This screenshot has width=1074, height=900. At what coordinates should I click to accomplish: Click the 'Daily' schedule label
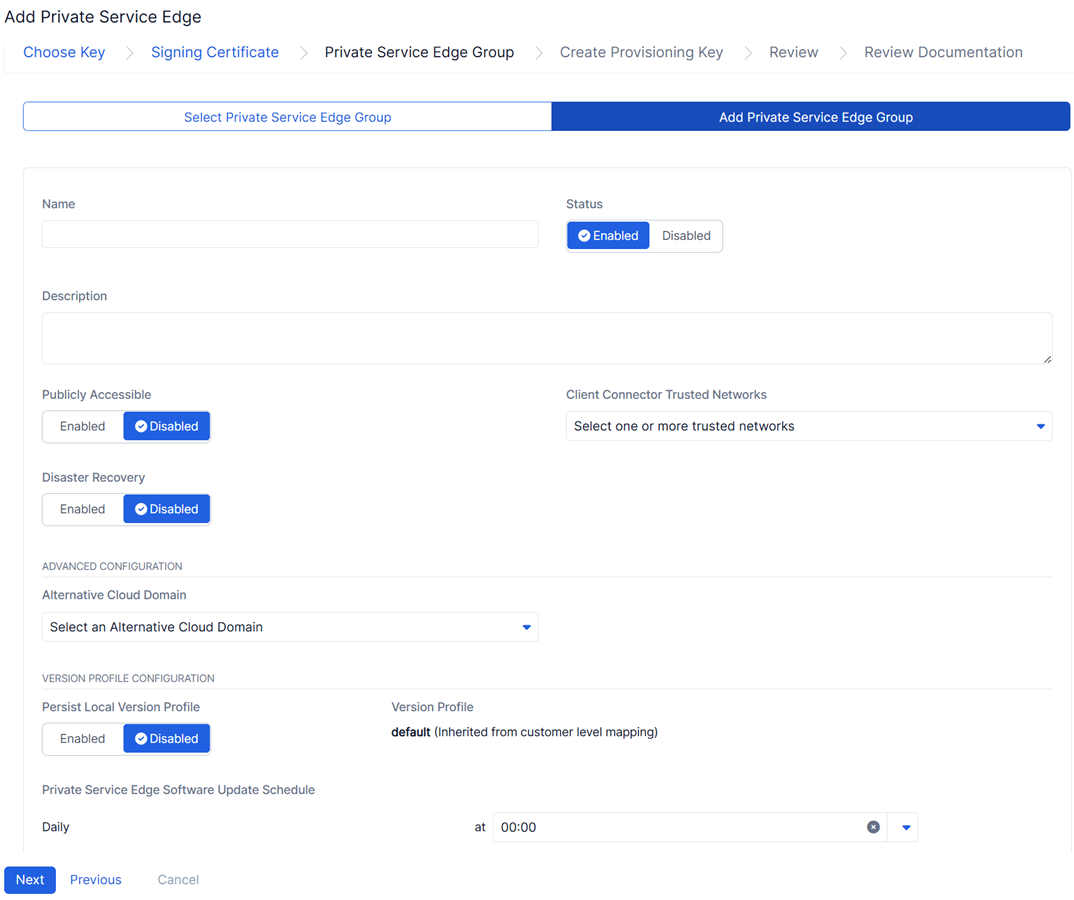[55, 827]
